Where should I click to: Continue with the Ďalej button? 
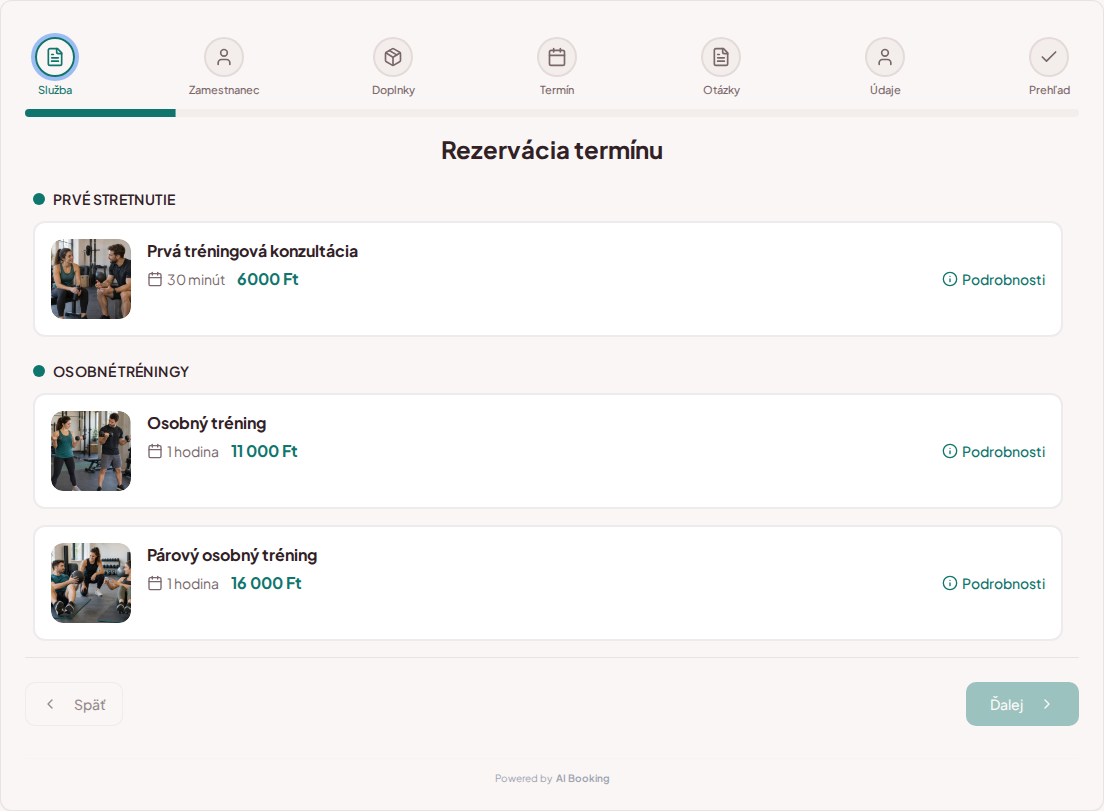click(x=1022, y=704)
